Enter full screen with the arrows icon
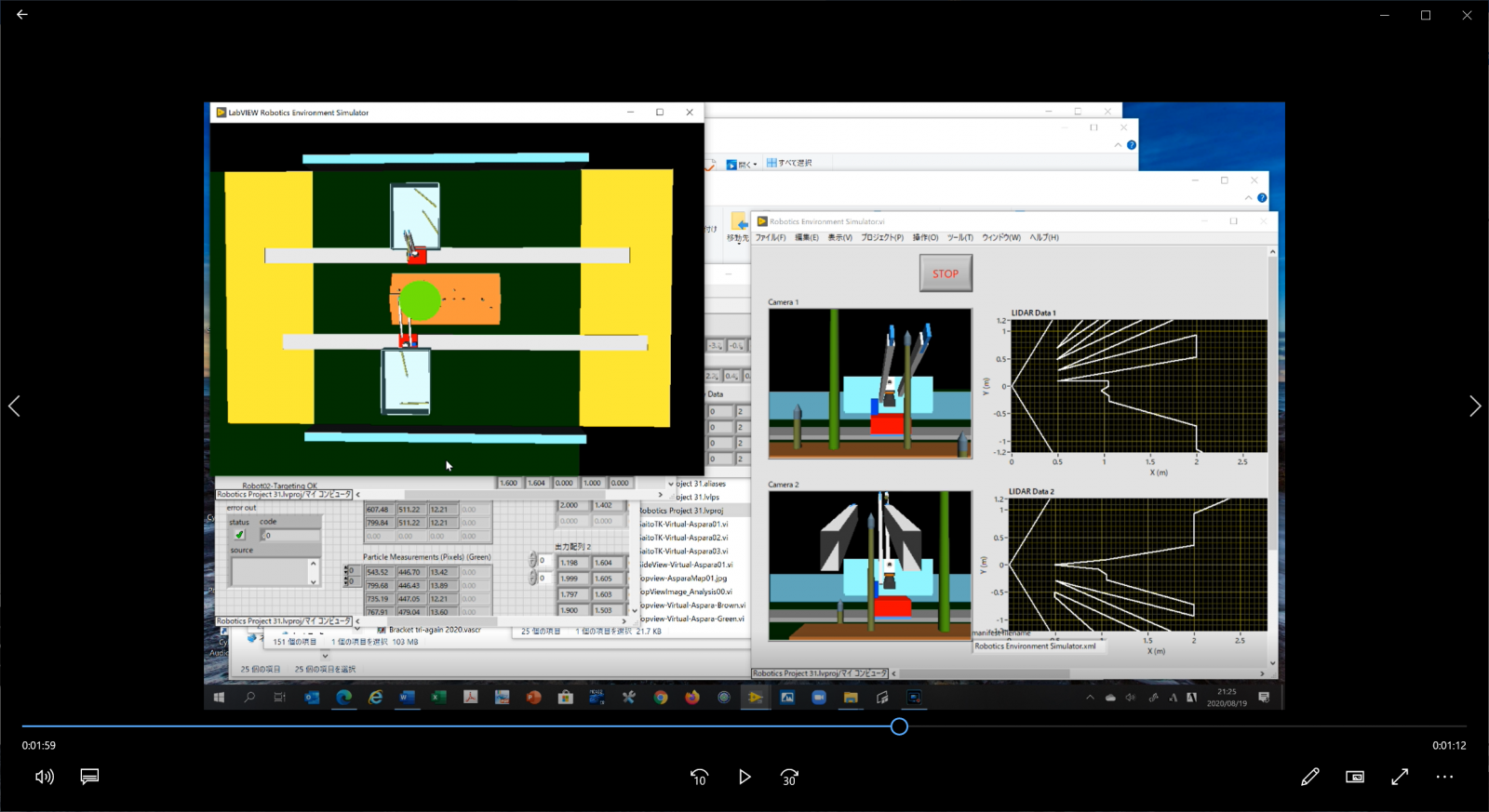This screenshot has height=812, width=1489. click(1400, 777)
